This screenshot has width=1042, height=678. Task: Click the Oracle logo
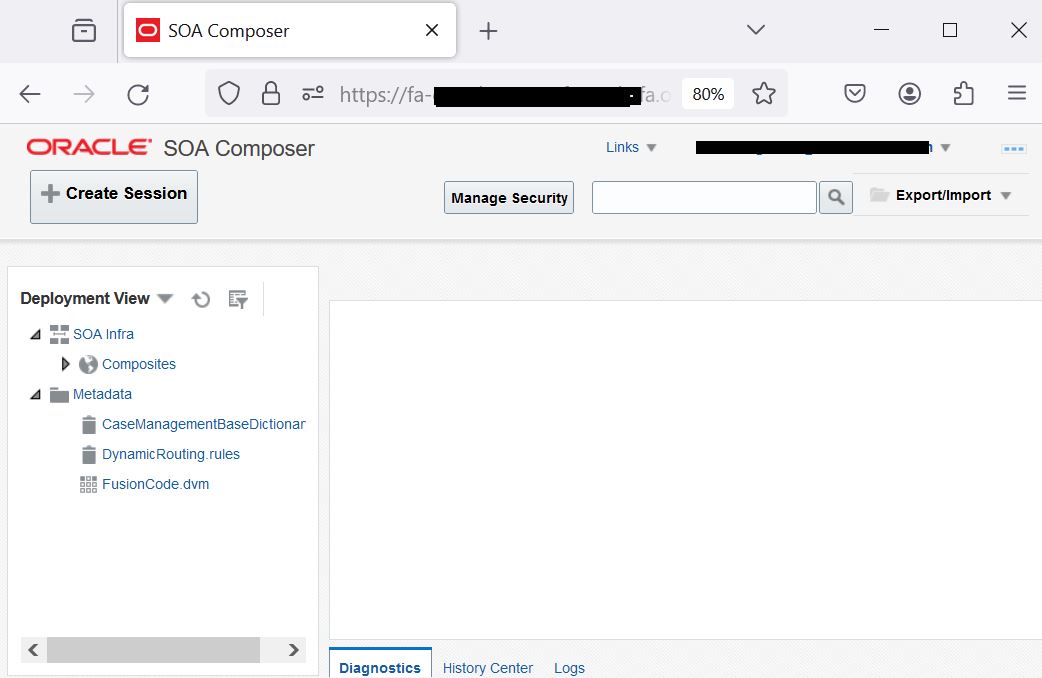(89, 147)
